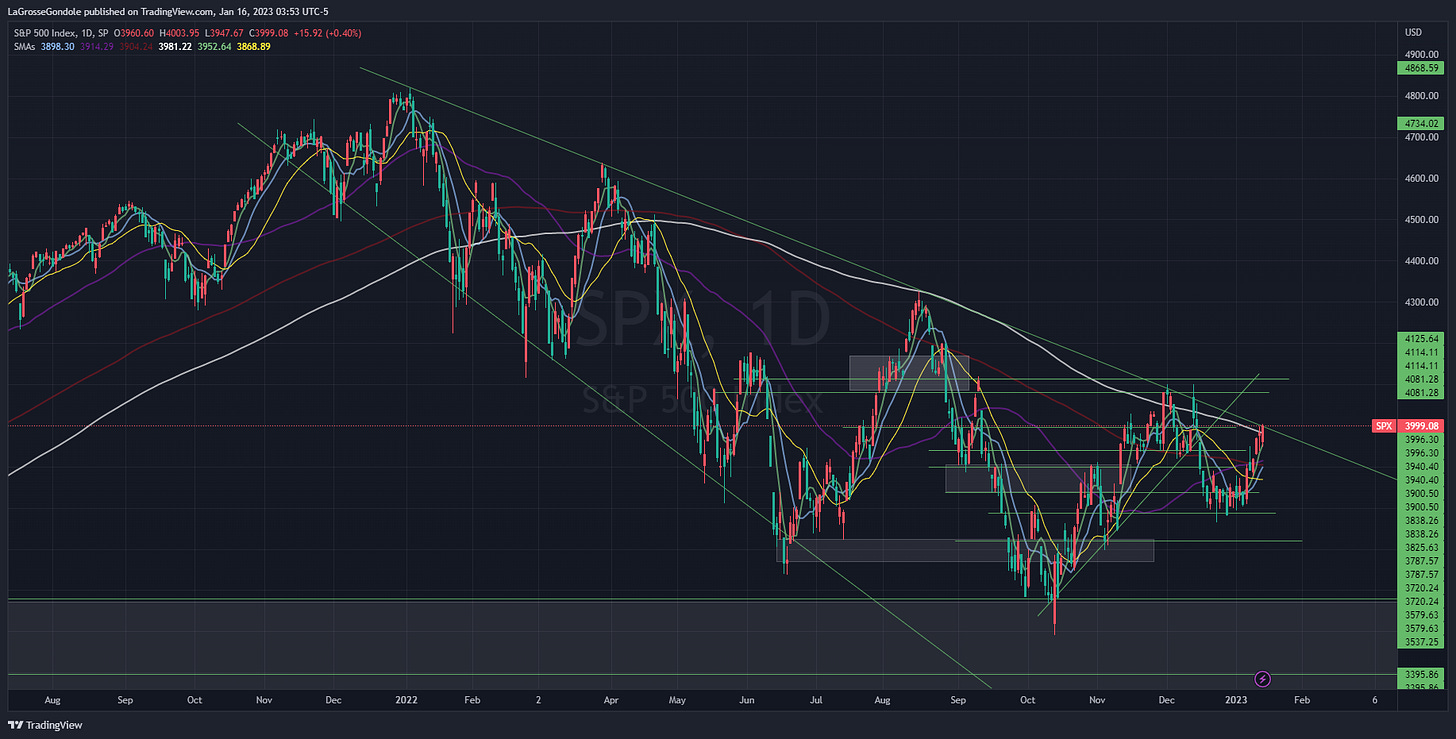Image resolution: width=1456 pixels, height=739 pixels.
Task: Click the 4300.00 price axis label
Action: coord(1421,302)
